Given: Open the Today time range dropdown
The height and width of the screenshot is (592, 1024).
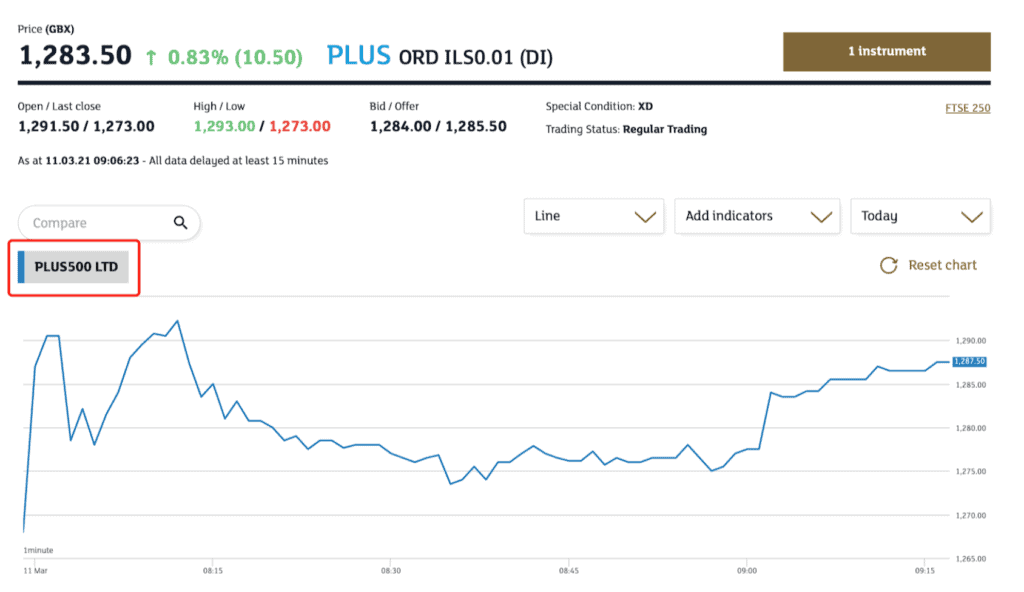Looking at the screenshot, I should [920, 216].
